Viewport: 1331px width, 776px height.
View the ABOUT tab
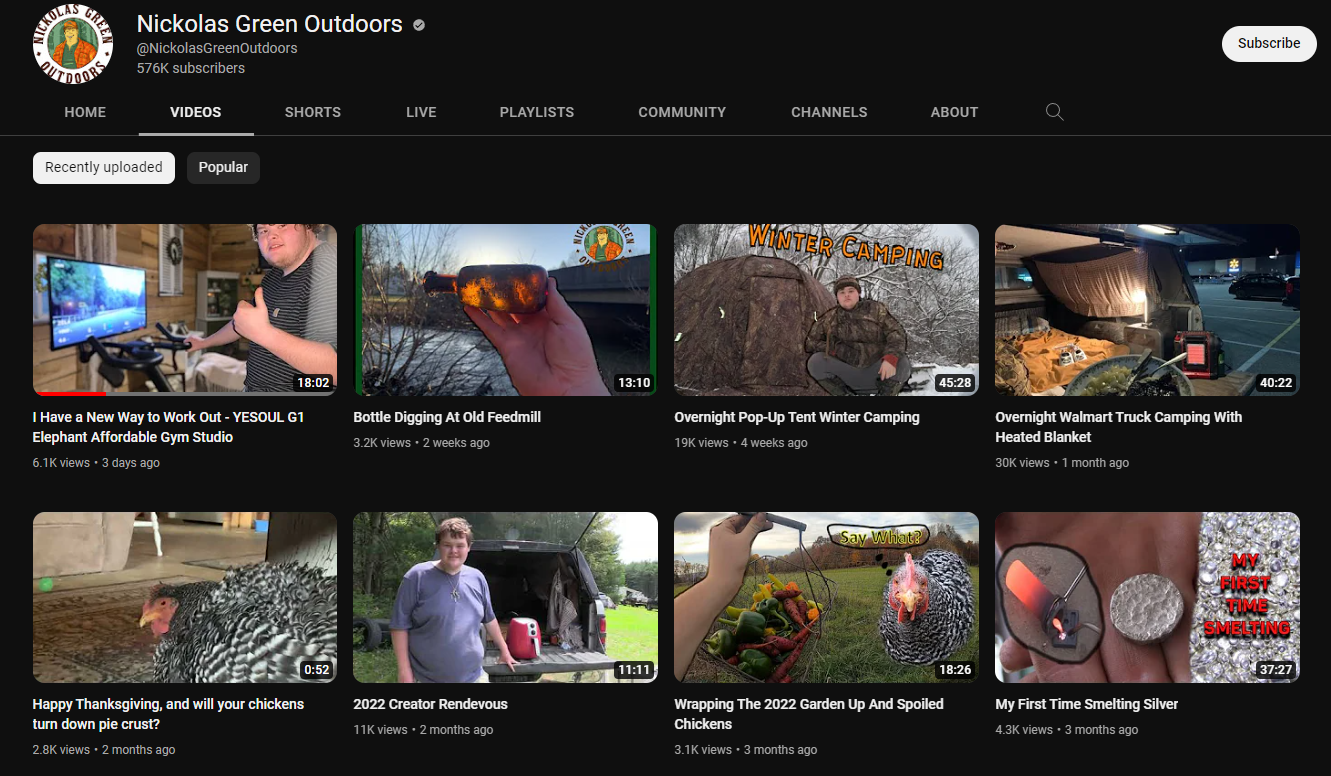[954, 112]
